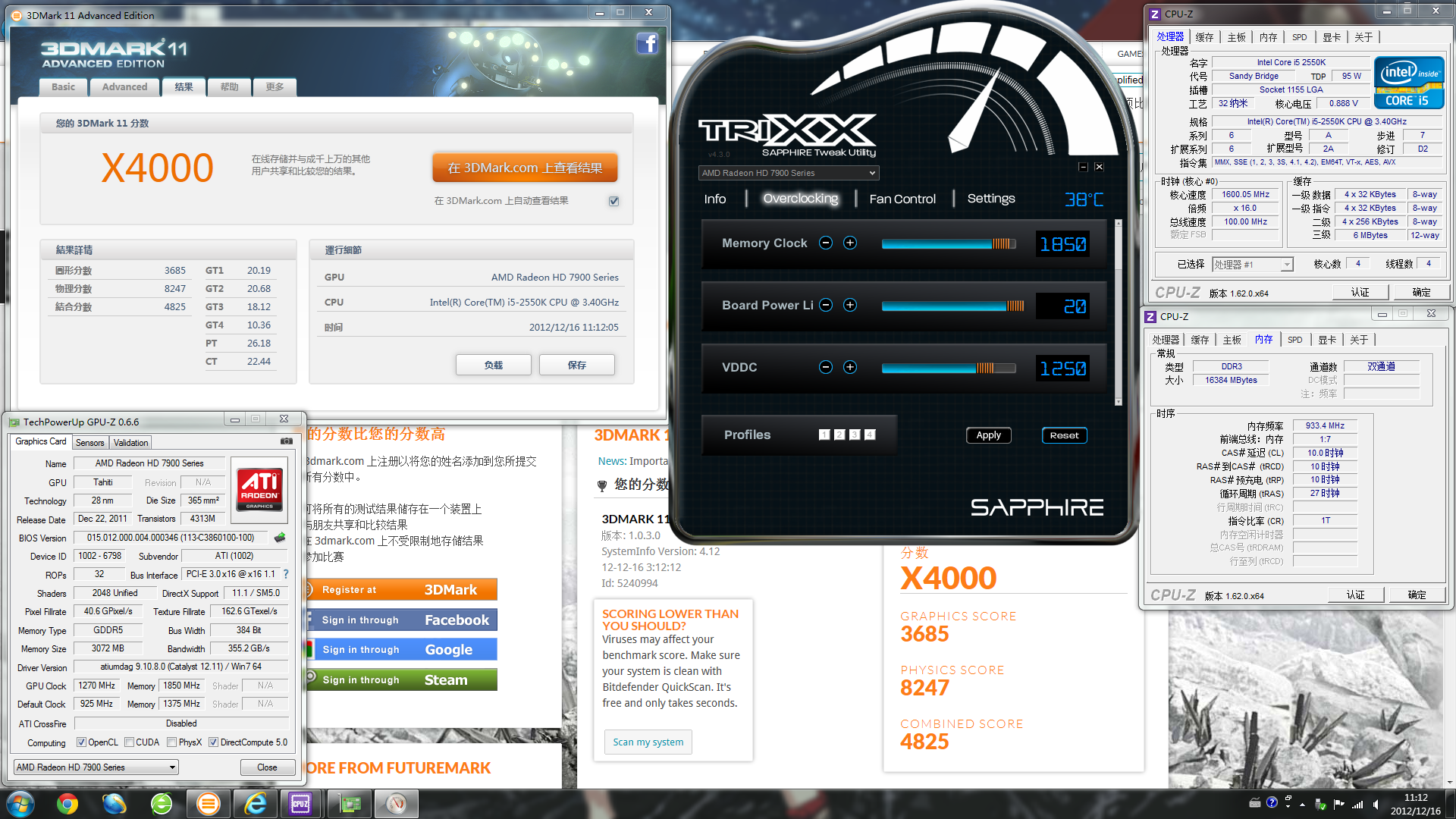
Task: Switch to Advanced tab in 3DMark 11
Action: point(124,87)
